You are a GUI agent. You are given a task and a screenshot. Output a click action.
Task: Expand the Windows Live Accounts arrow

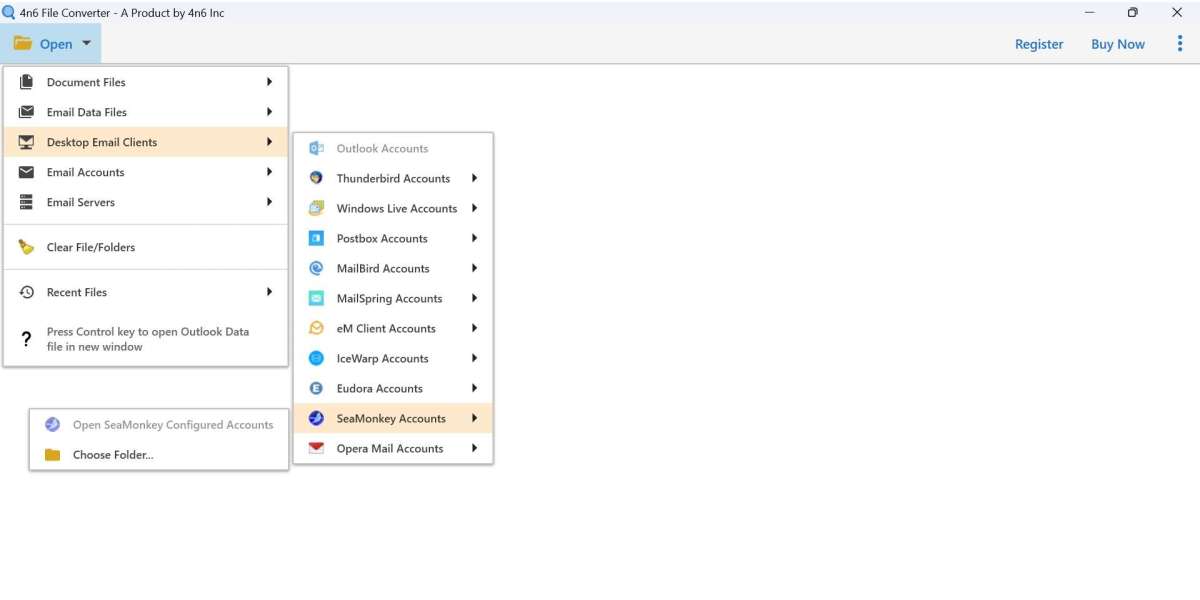[475, 208]
